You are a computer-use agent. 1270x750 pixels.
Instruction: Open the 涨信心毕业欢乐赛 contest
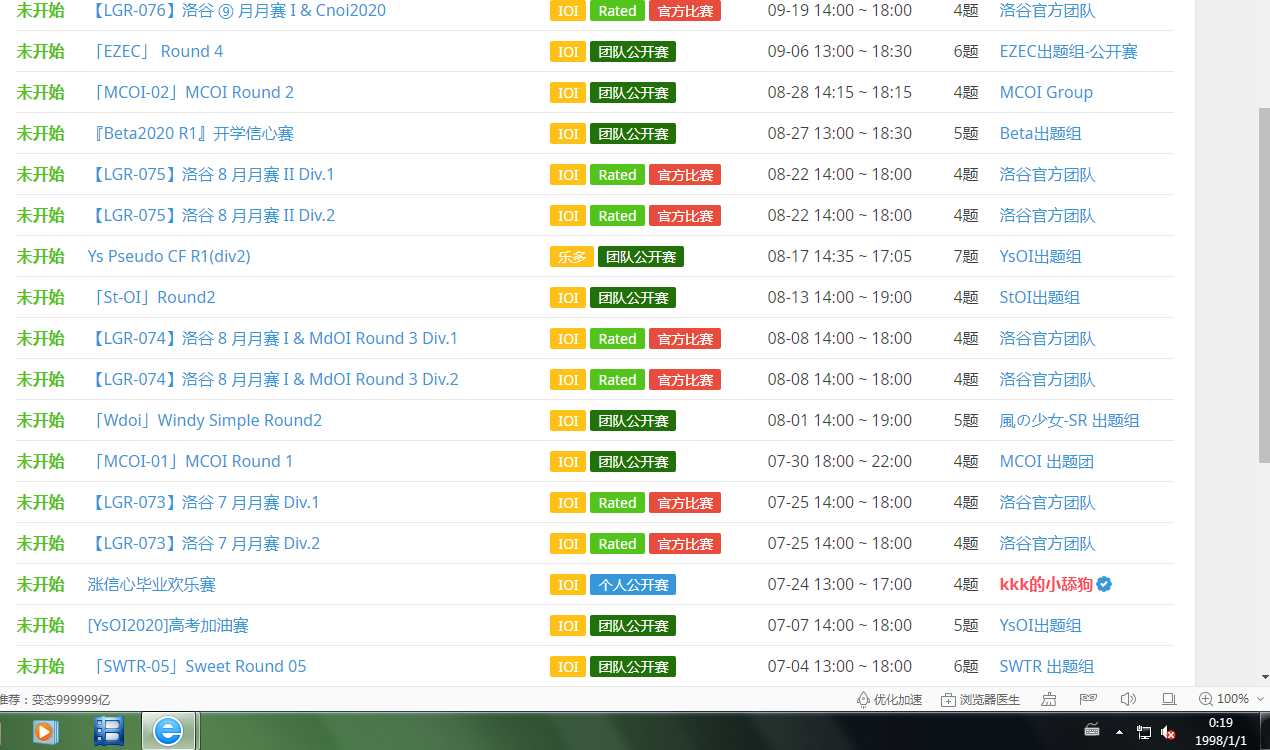coord(152,584)
